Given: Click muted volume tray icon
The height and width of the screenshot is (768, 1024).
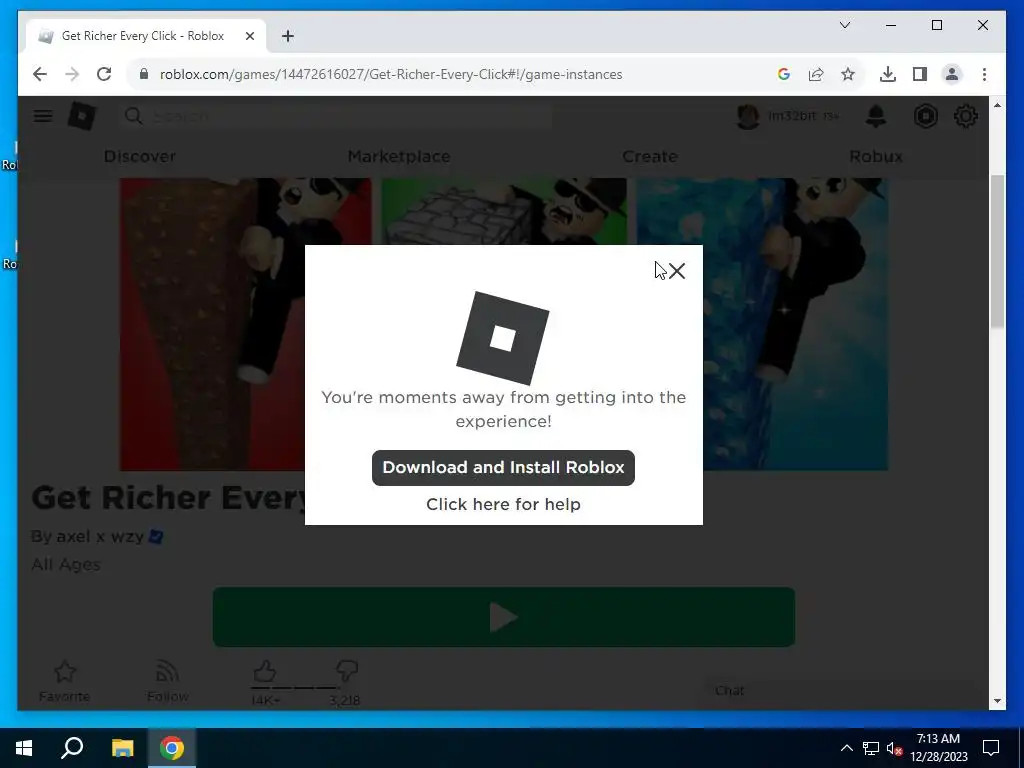Looking at the screenshot, I should pyautogui.click(x=894, y=748).
